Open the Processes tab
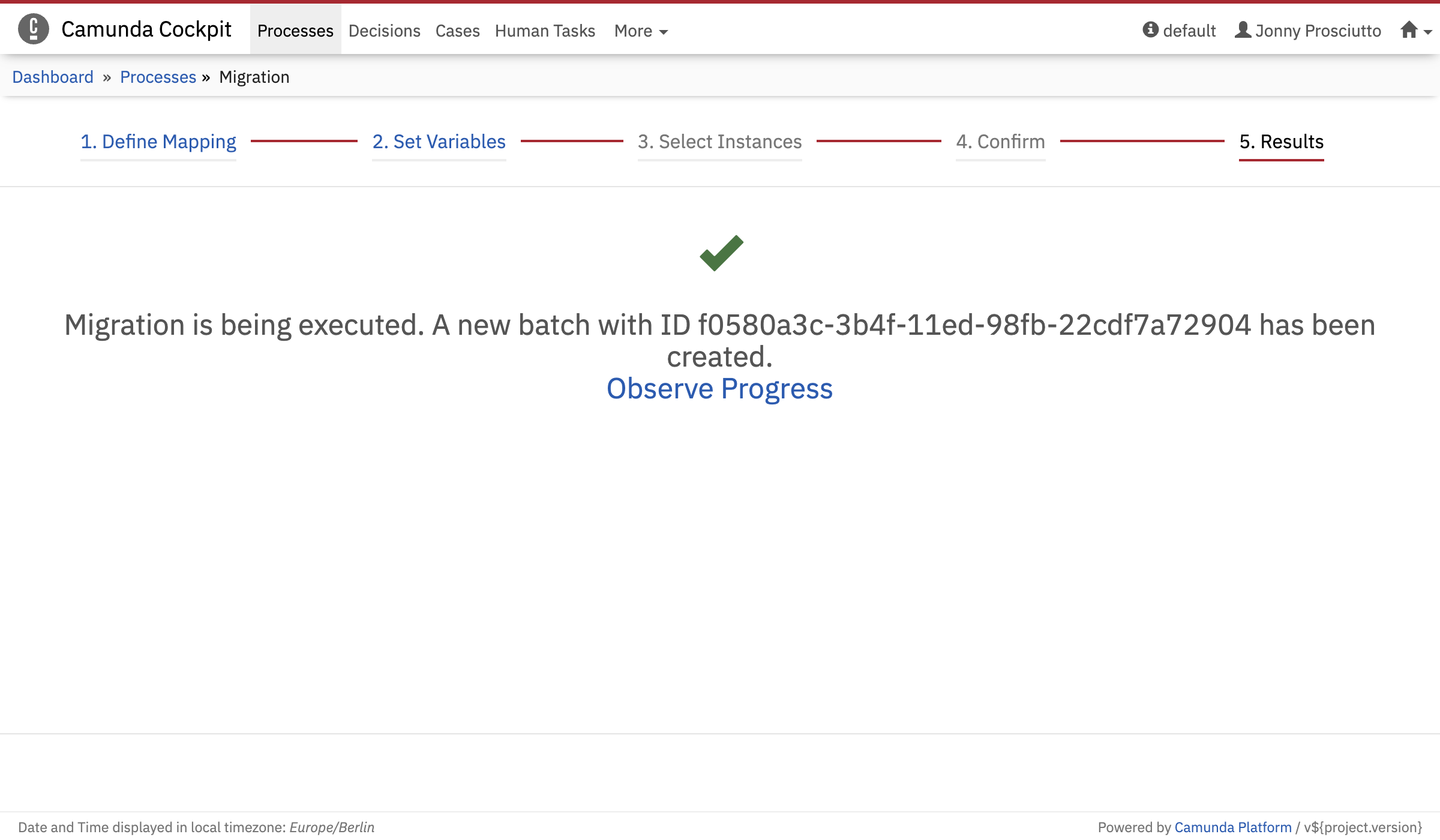The height and width of the screenshot is (840, 1440). pos(295,31)
